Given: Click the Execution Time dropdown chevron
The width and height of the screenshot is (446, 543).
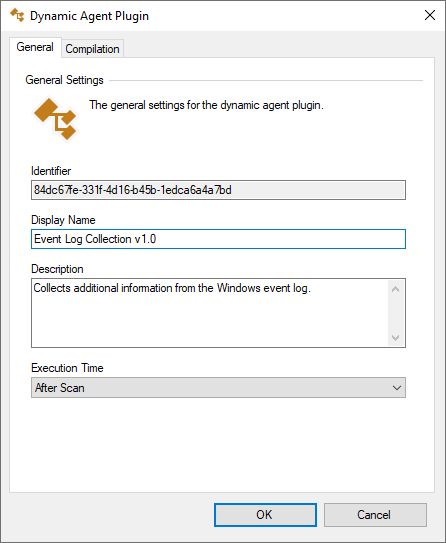Looking at the screenshot, I should 397,388.
